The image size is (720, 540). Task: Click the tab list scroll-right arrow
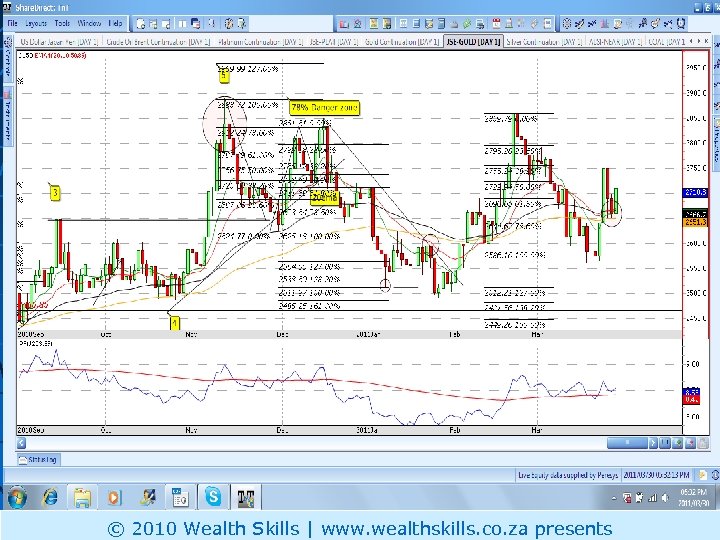click(x=699, y=42)
